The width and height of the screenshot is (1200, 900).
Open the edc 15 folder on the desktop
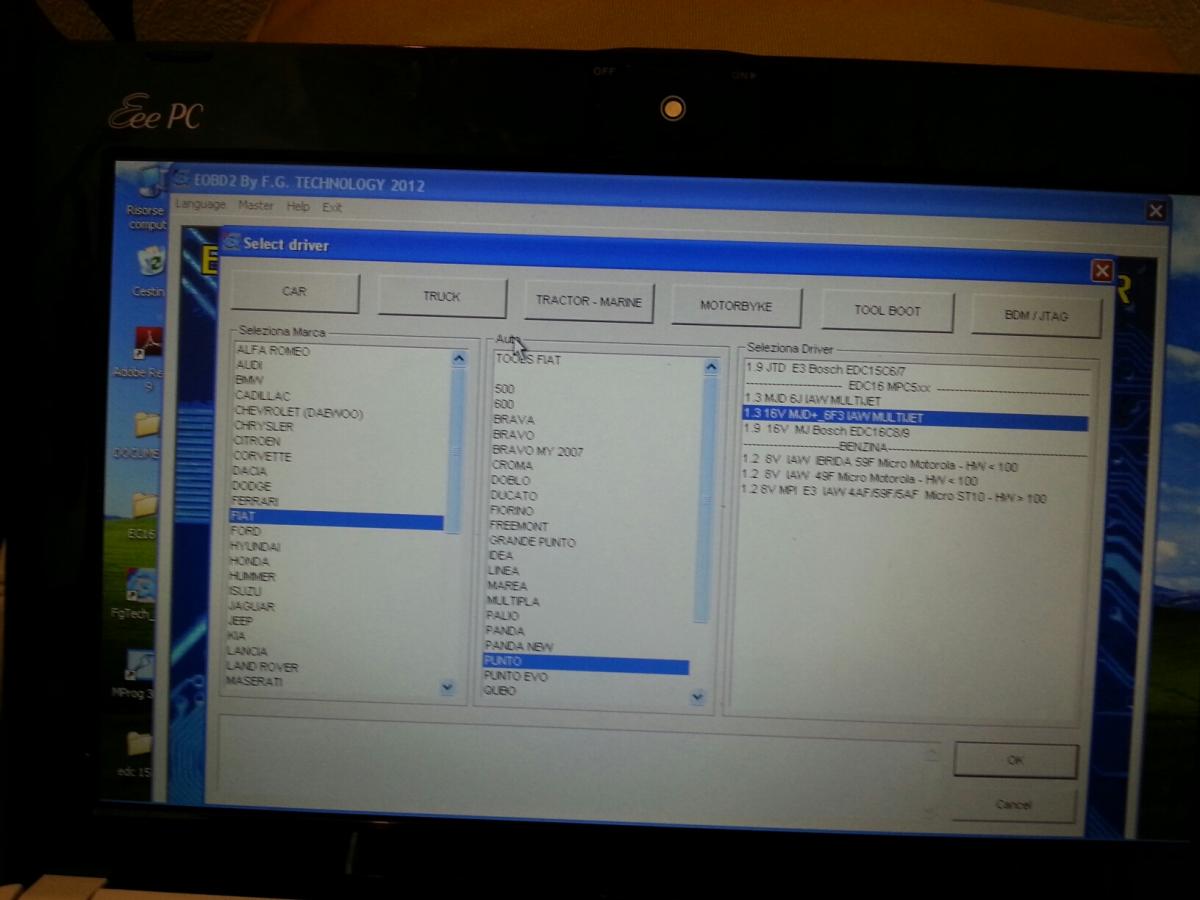[138, 754]
